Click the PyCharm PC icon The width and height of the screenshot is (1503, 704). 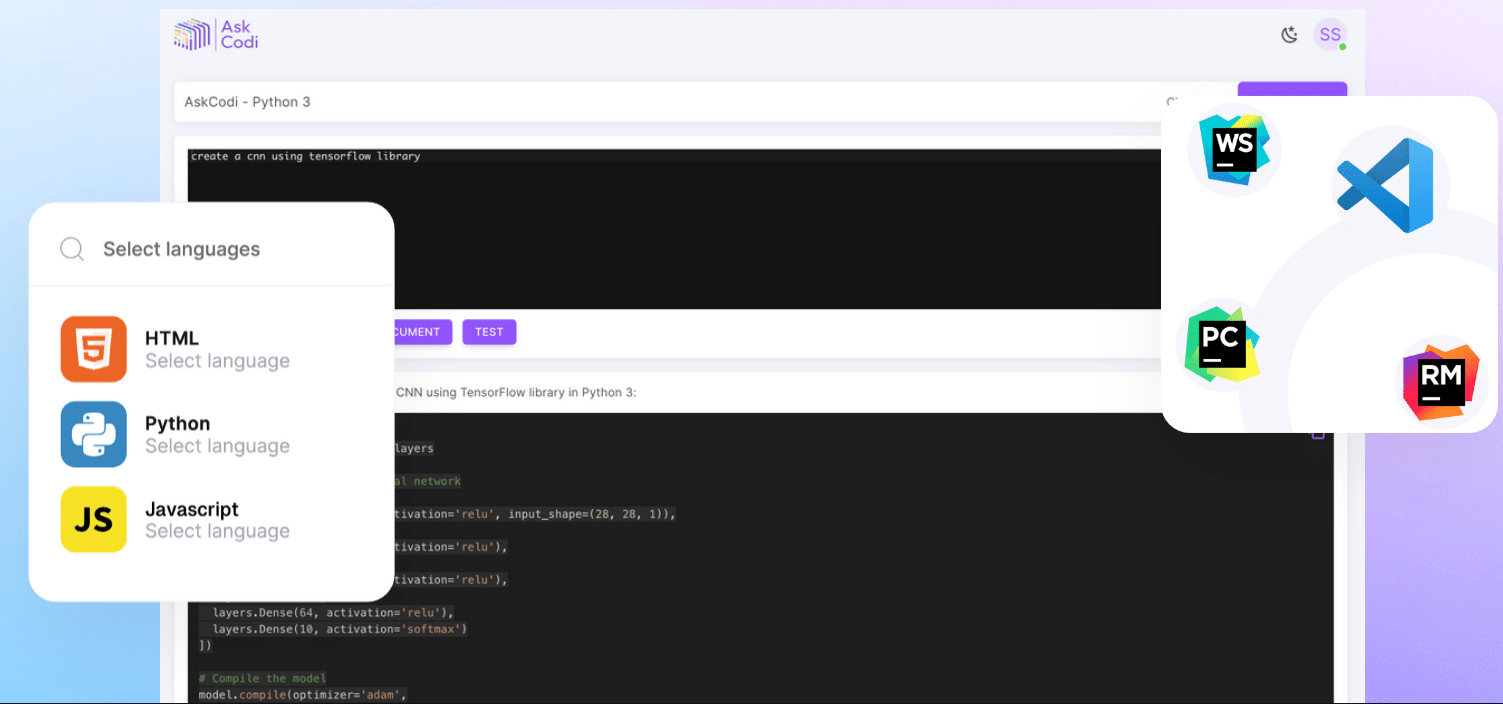(1222, 345)
